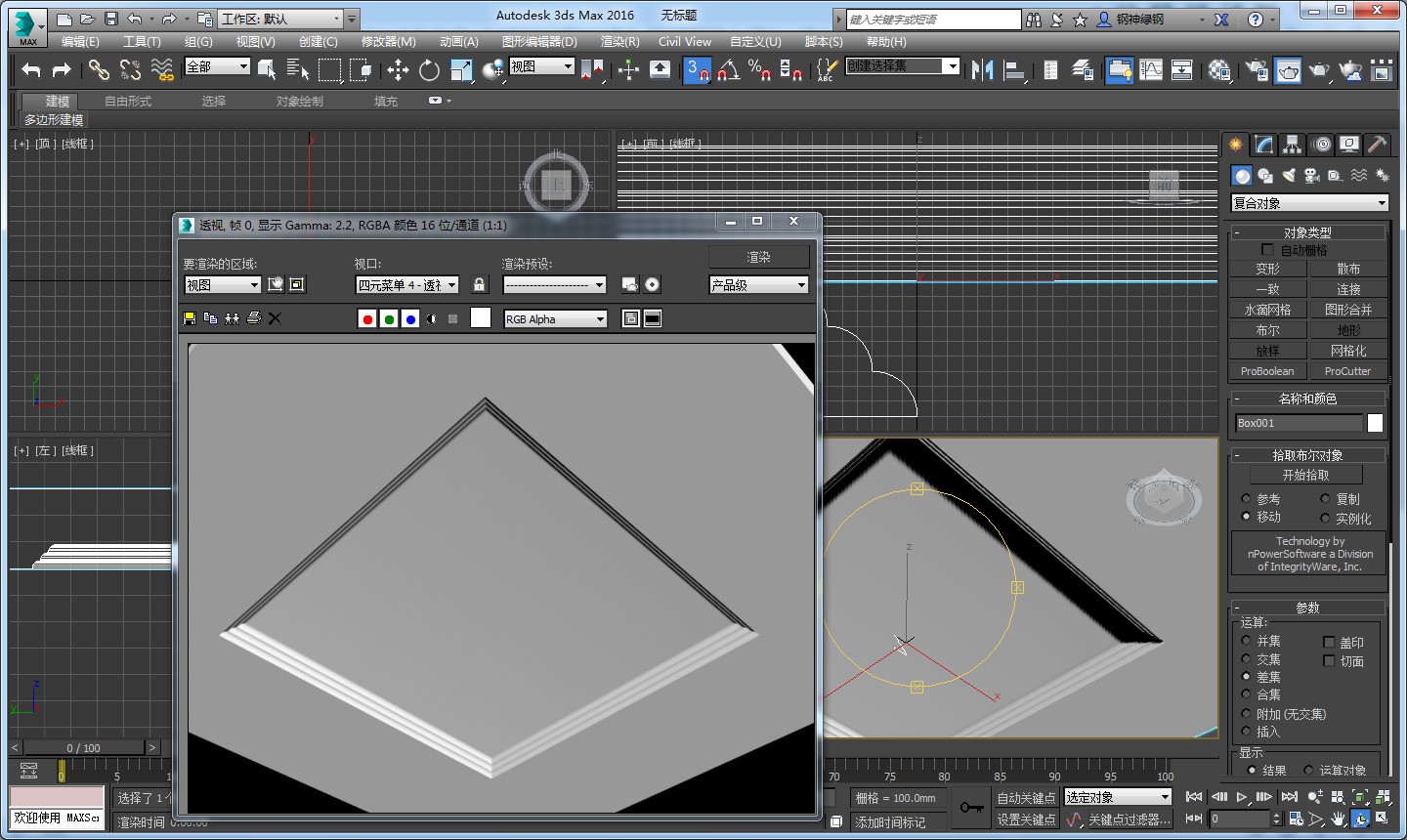Screen dimensions: 1407x840
Task: Select the 差集 radio button
Action: (x=1247, y=676)
